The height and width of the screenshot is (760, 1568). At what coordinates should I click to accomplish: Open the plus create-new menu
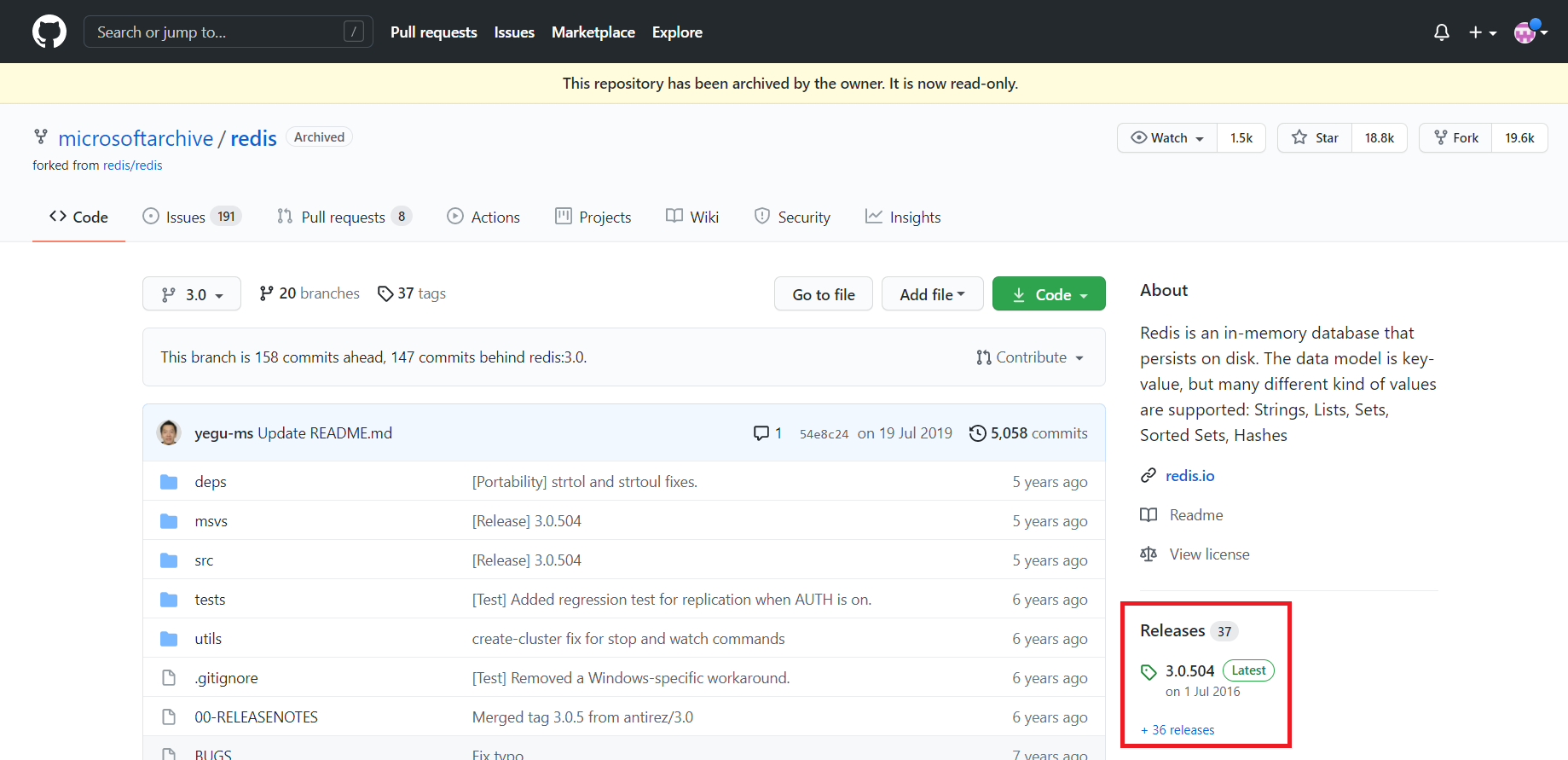click(x=1483, y=32)
